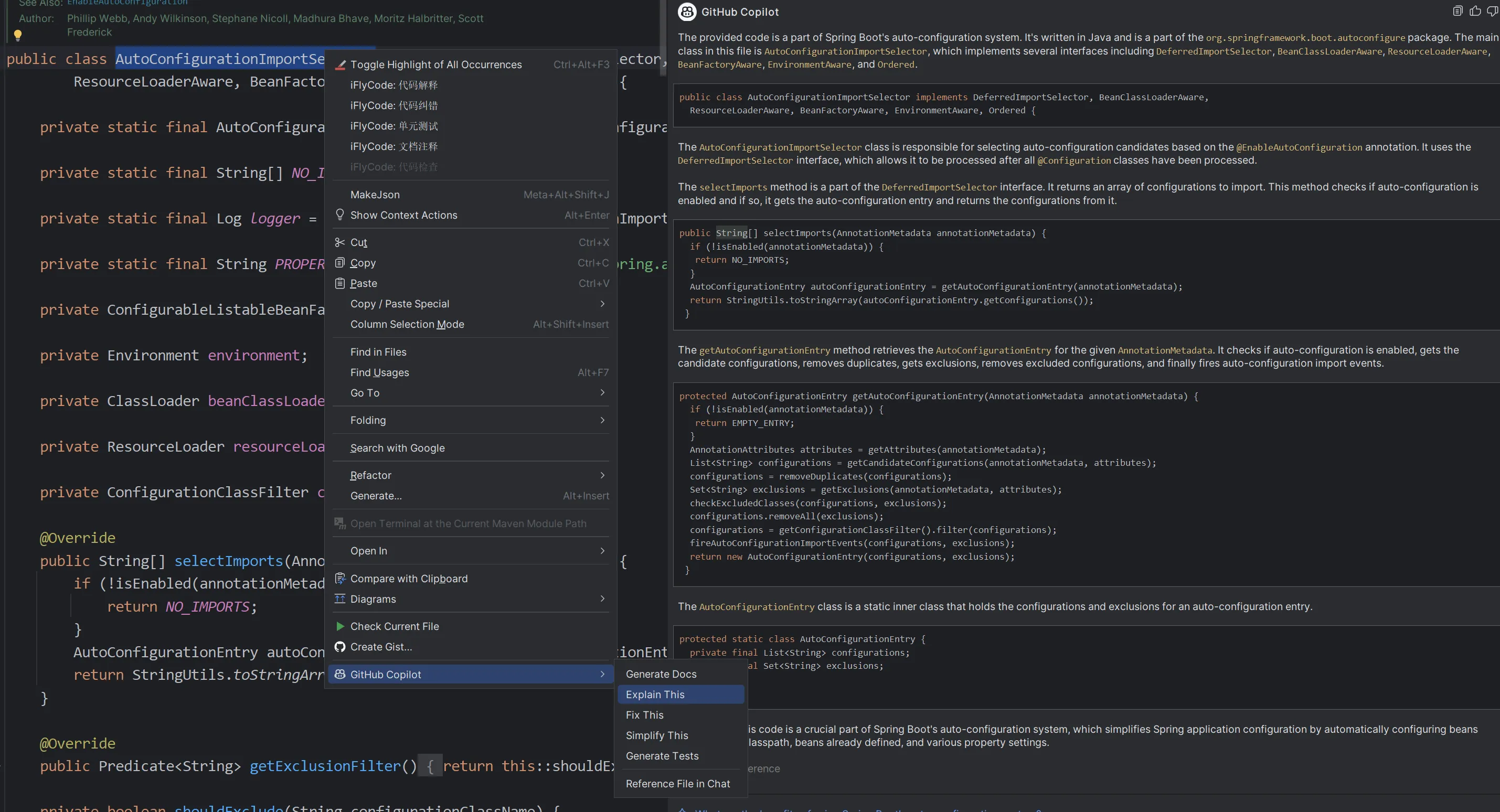Choose iFlyCode: 代码纠错 menu entry
This screenshot has height=812, width=1500.
pos(472,105)
